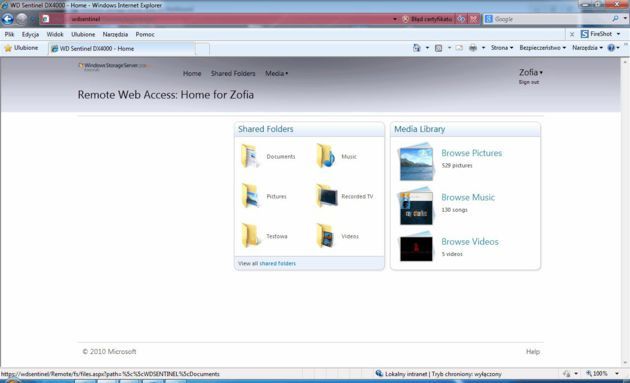
Task: Click the Print icon in command bar
Action: 473,48
